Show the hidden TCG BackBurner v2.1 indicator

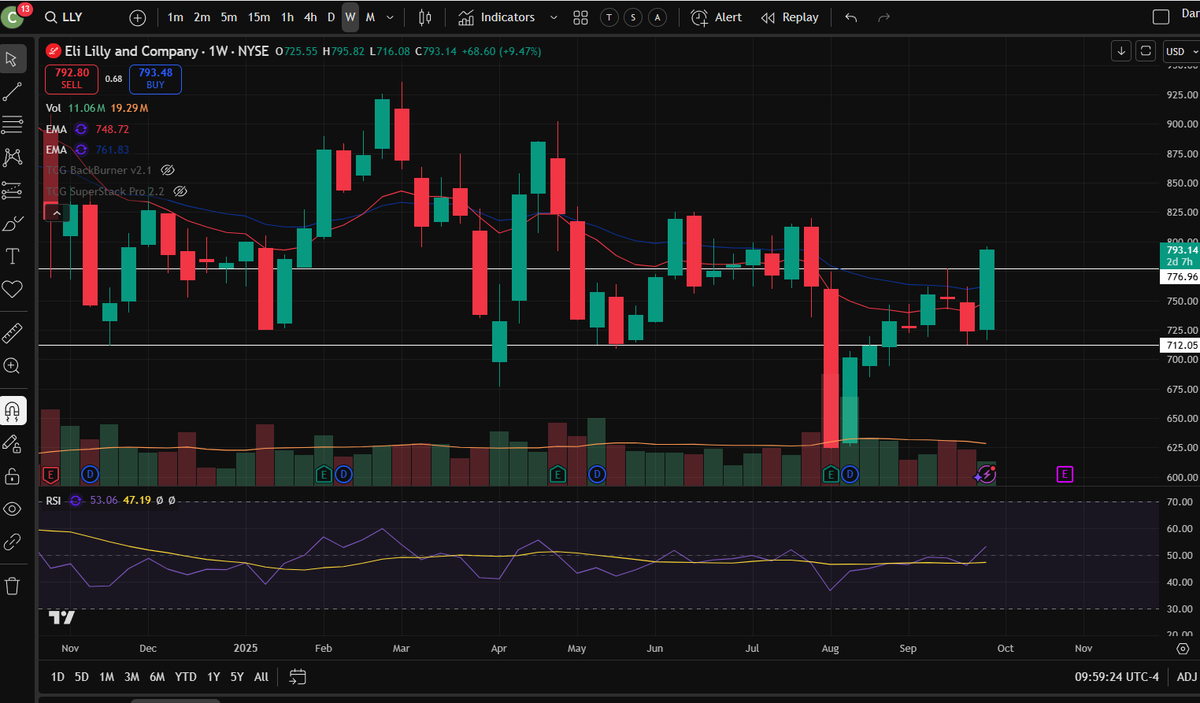tap(167, 171)
